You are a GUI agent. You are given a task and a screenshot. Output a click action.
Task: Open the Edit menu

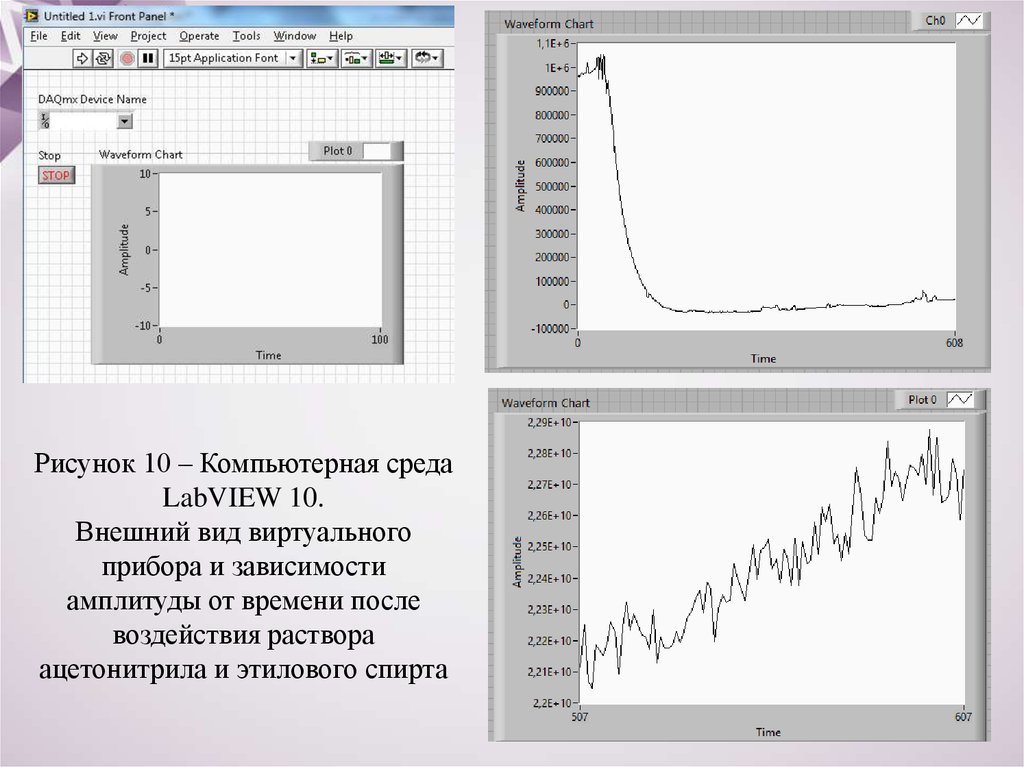pos(70,36)
